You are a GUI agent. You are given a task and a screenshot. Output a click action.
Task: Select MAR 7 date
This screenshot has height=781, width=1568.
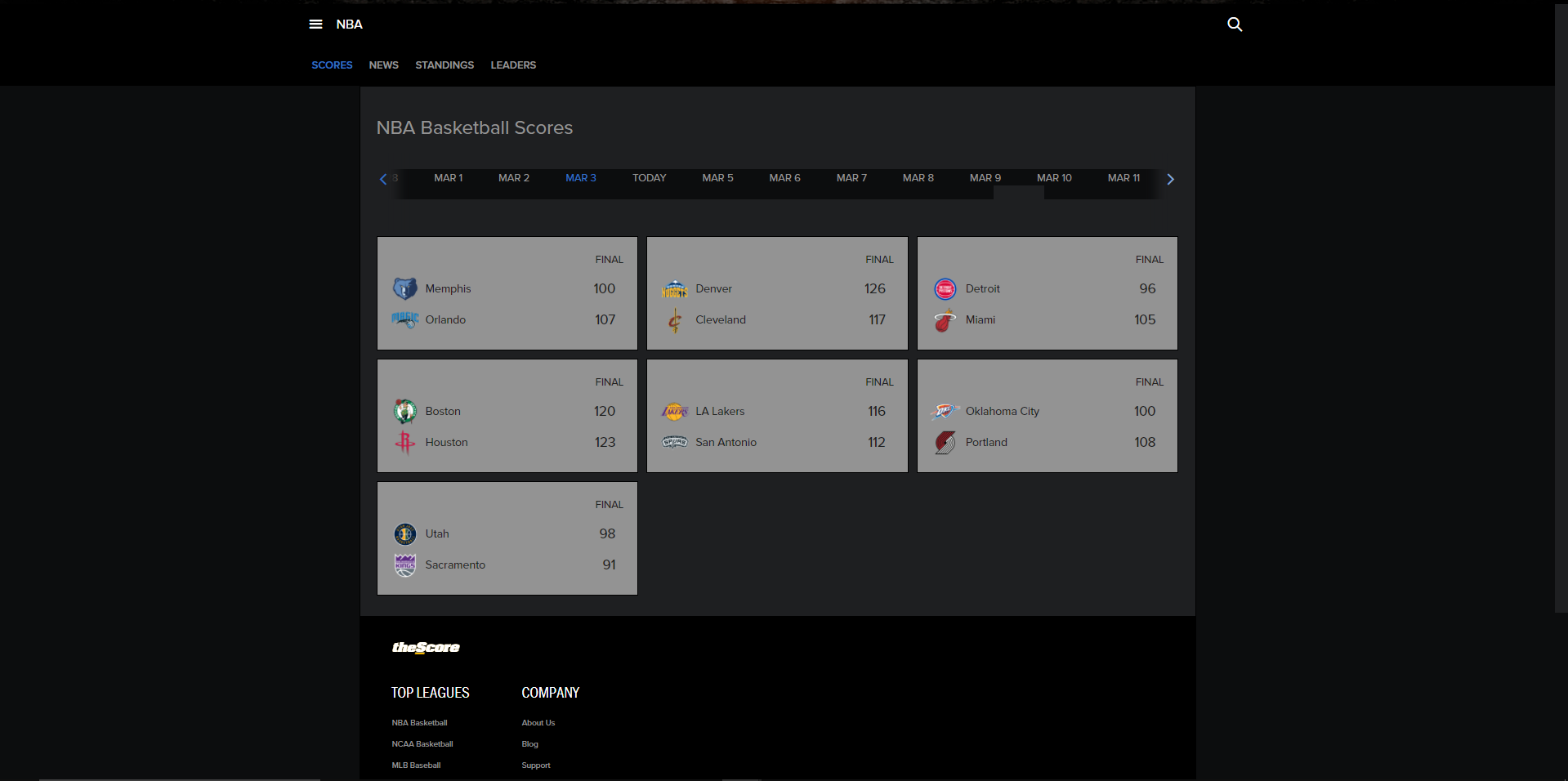[x=852, y=178]
